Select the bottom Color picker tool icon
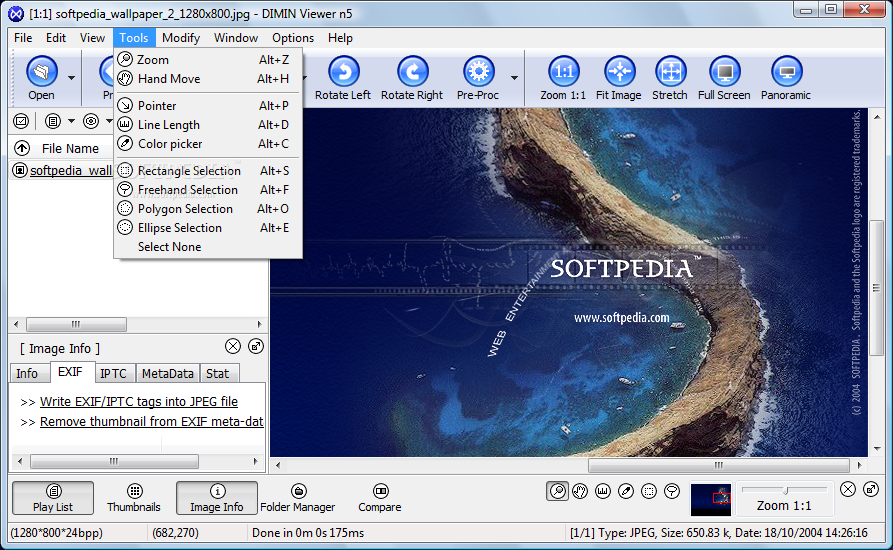Viewport: 893px width, 550px height. pos(626,491)
